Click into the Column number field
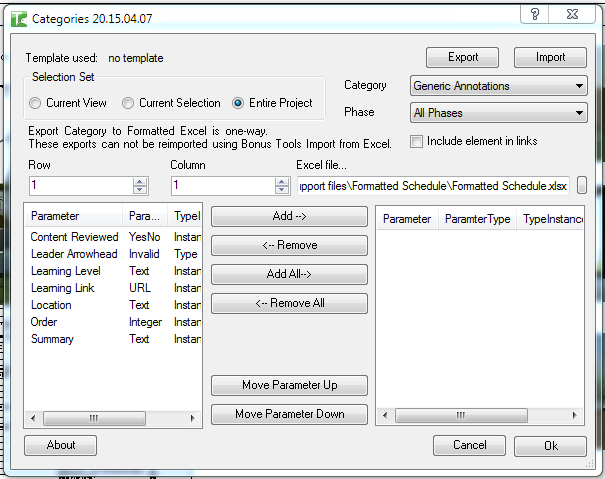Image resolution: width=605 pixels, height=479 pixels. click(223, 186)
